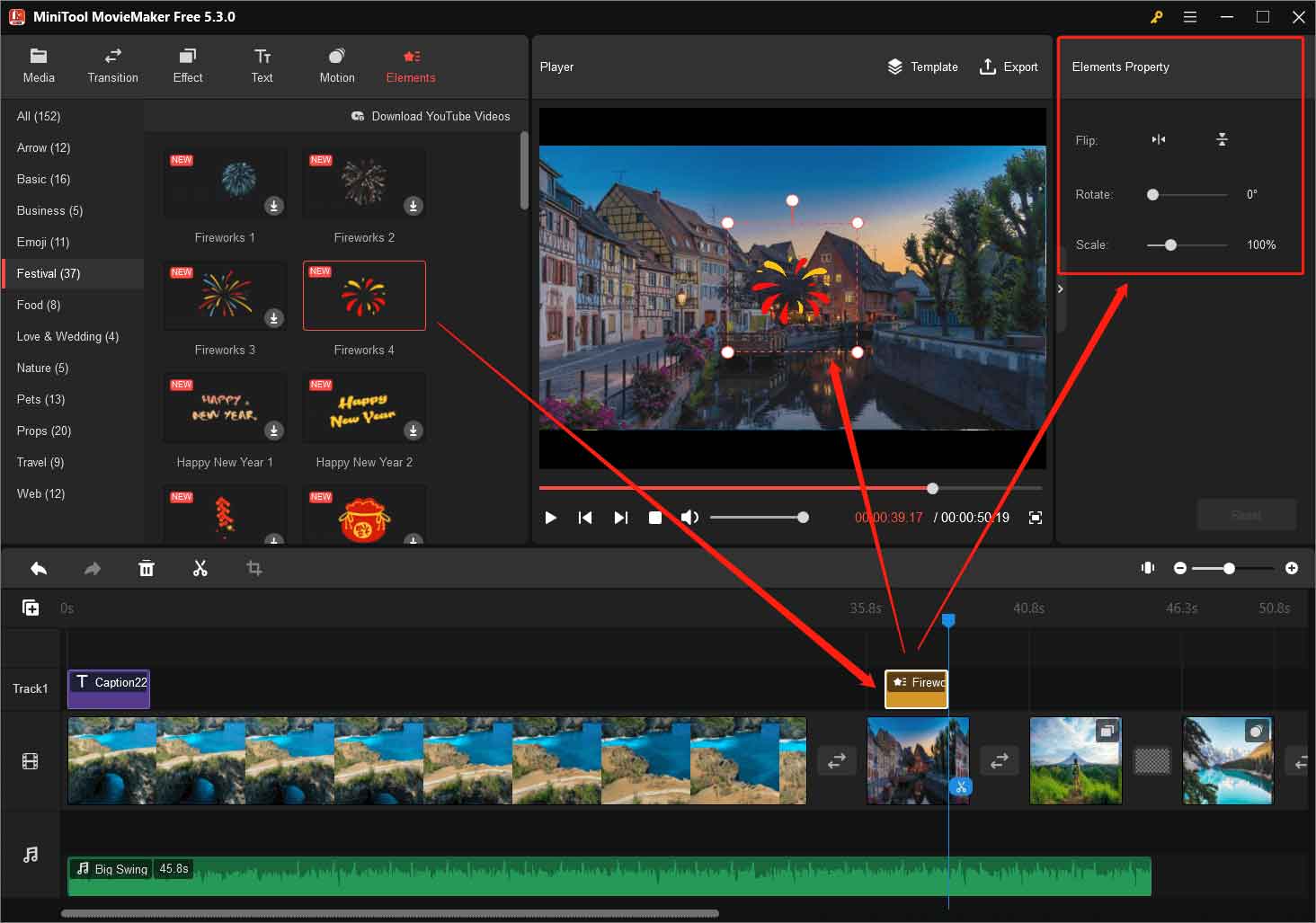Toggle full screen preview in player

(1036, 518)
